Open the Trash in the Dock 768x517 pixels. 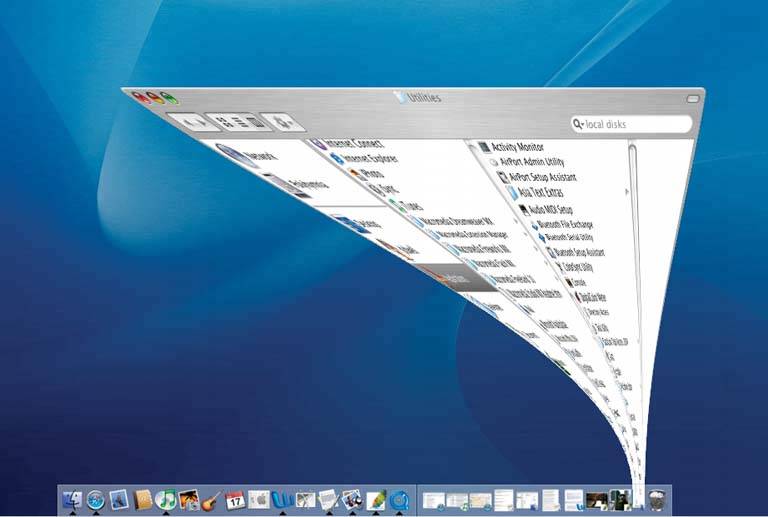(656, 497)
